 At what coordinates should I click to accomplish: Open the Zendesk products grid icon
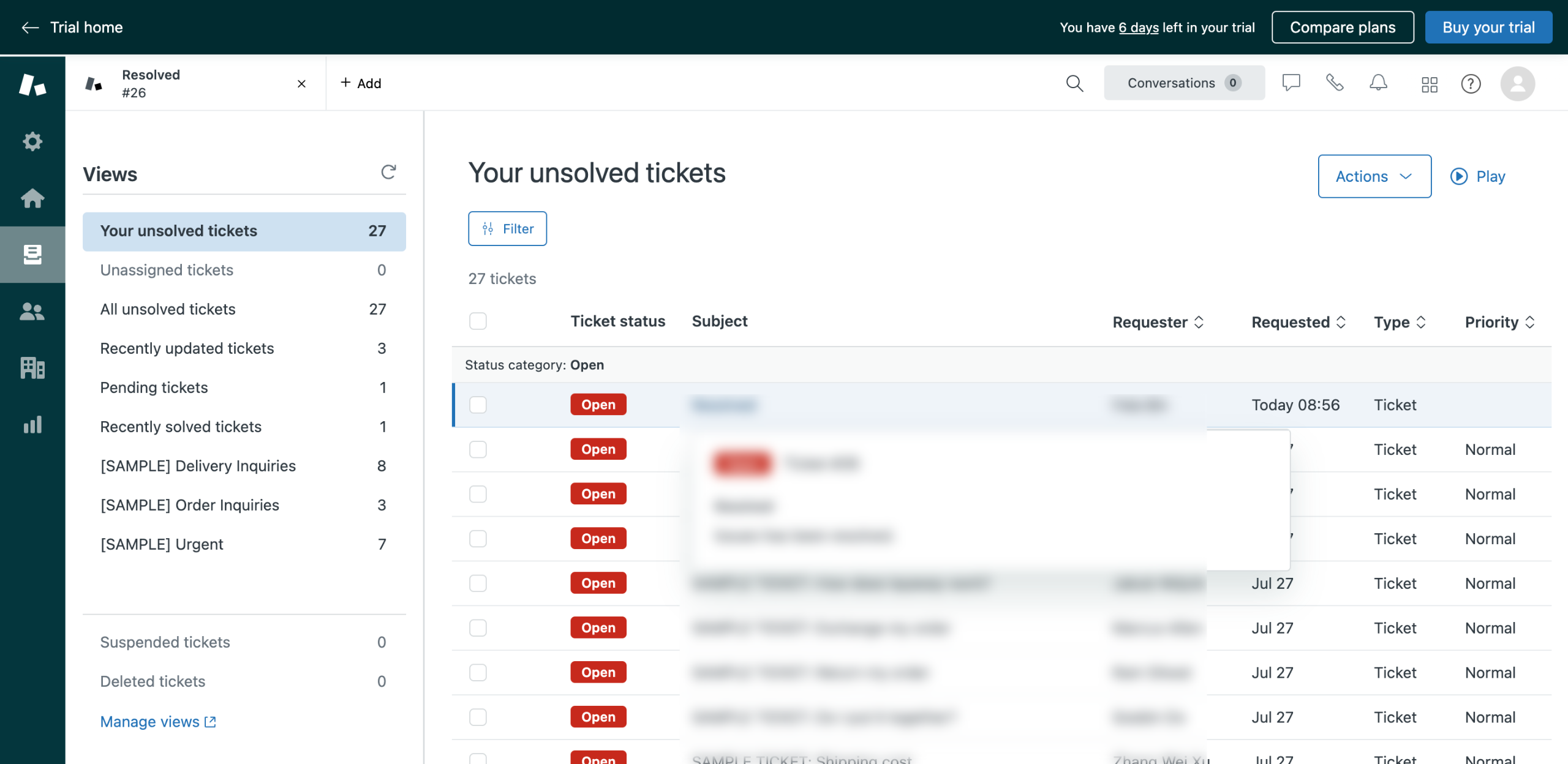[1429, 84]
